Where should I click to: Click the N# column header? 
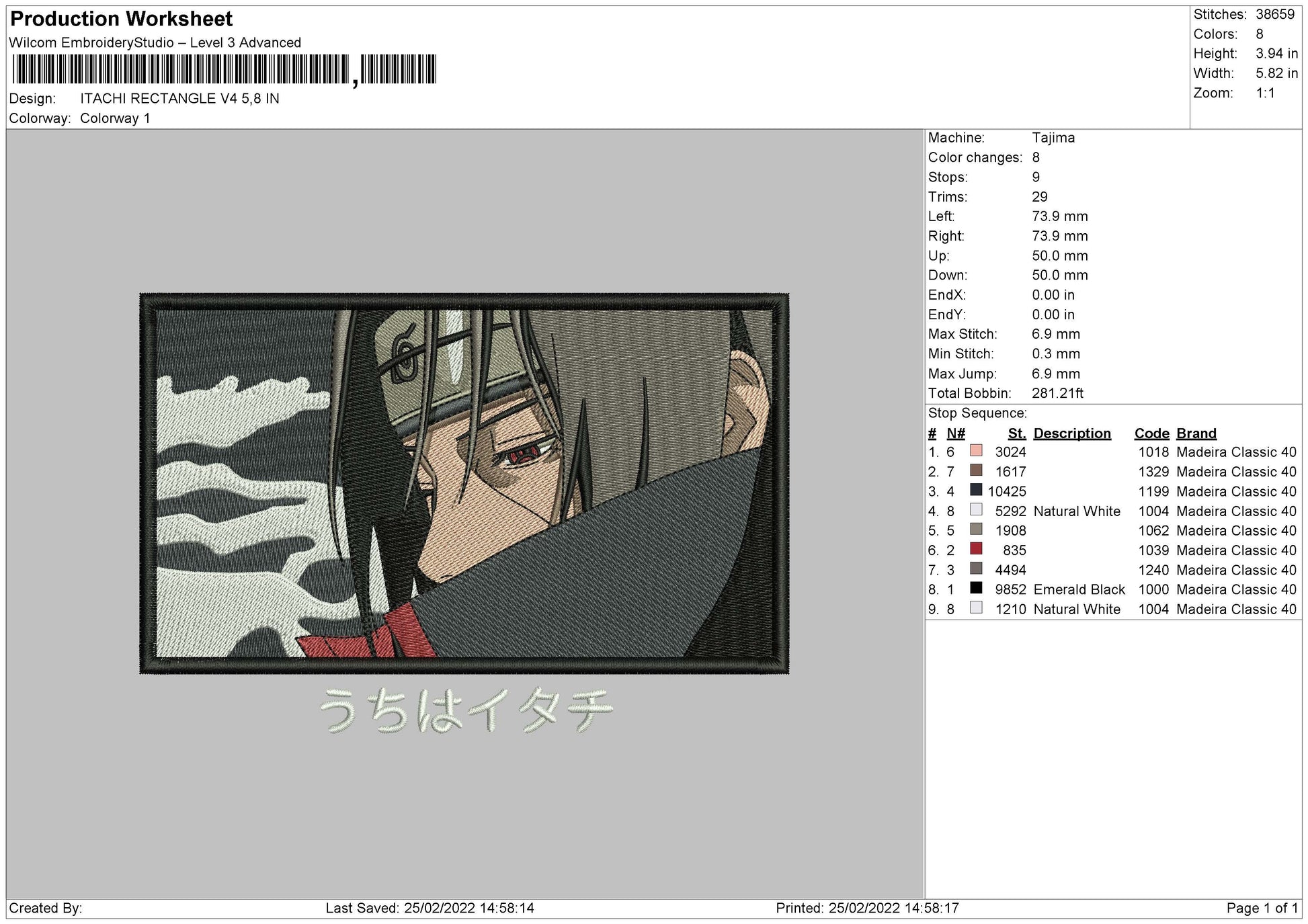(956, 433)
